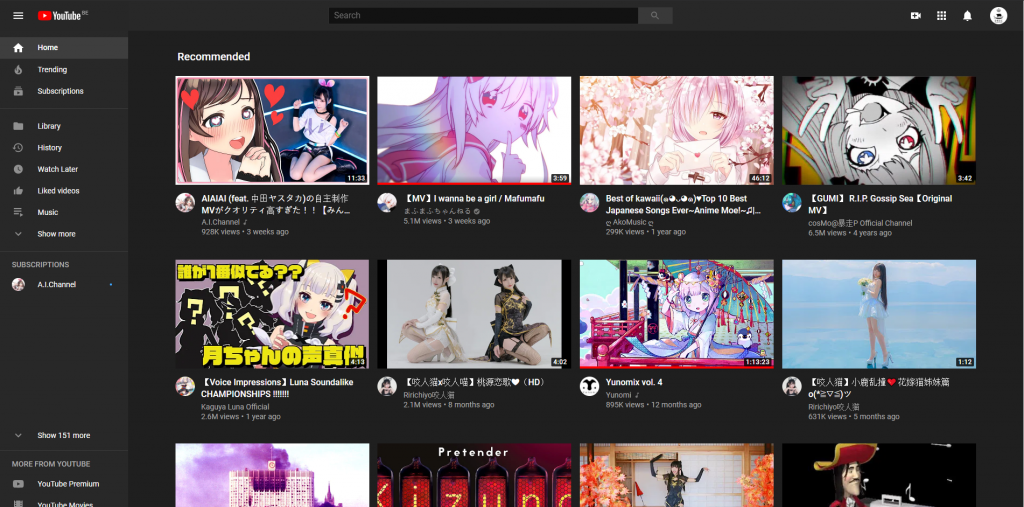Screen dimensions: 1024x507
Task: Click channel avatar beside I wanna be a girl
Action: (387, 203)
